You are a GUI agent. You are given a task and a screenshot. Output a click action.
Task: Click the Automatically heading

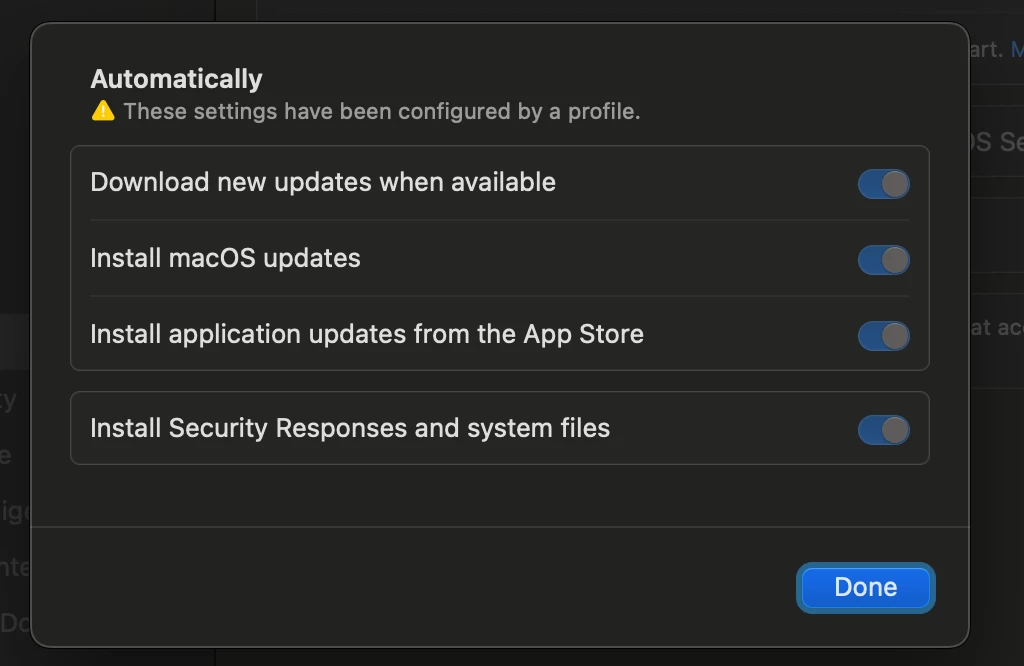[x=176, y=79]
